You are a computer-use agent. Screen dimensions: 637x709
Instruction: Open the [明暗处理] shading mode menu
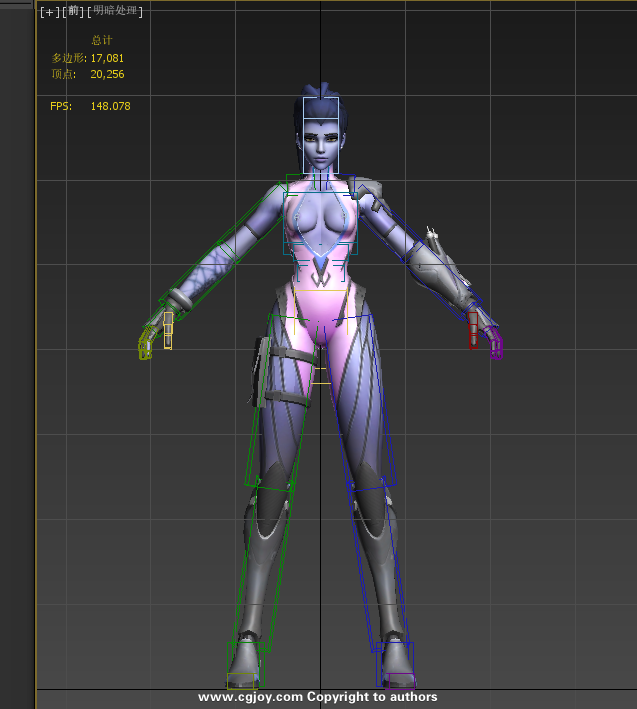tap(115, 11)
